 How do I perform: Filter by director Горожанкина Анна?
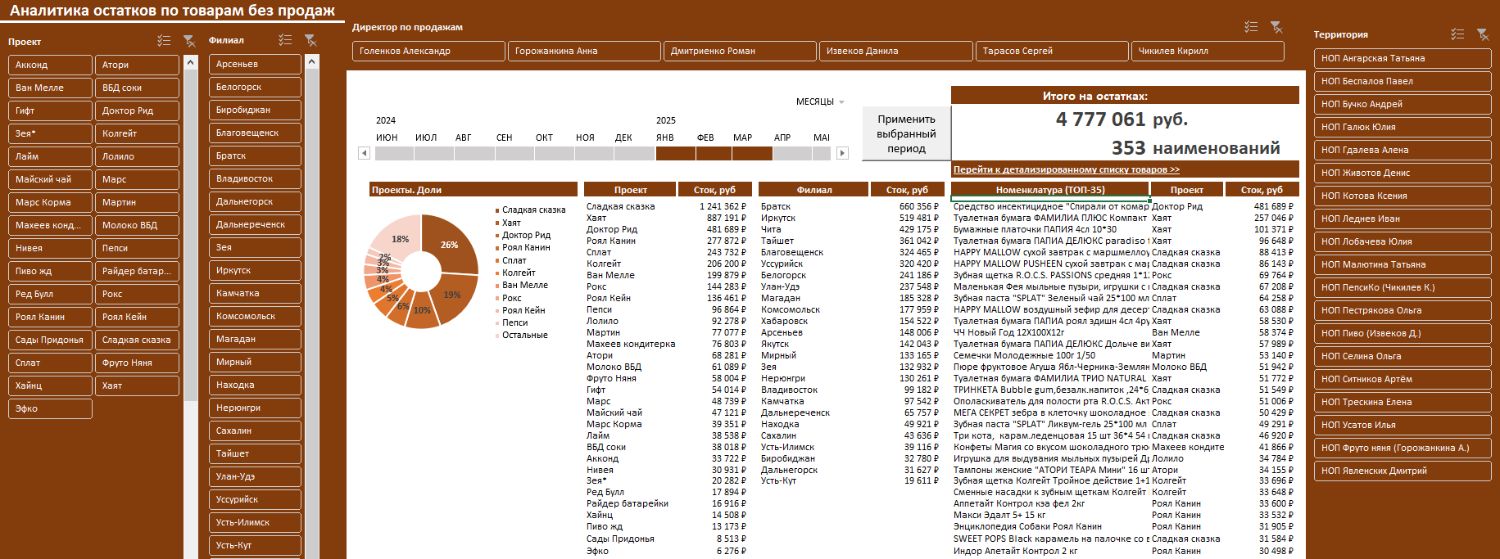[584, 51]
